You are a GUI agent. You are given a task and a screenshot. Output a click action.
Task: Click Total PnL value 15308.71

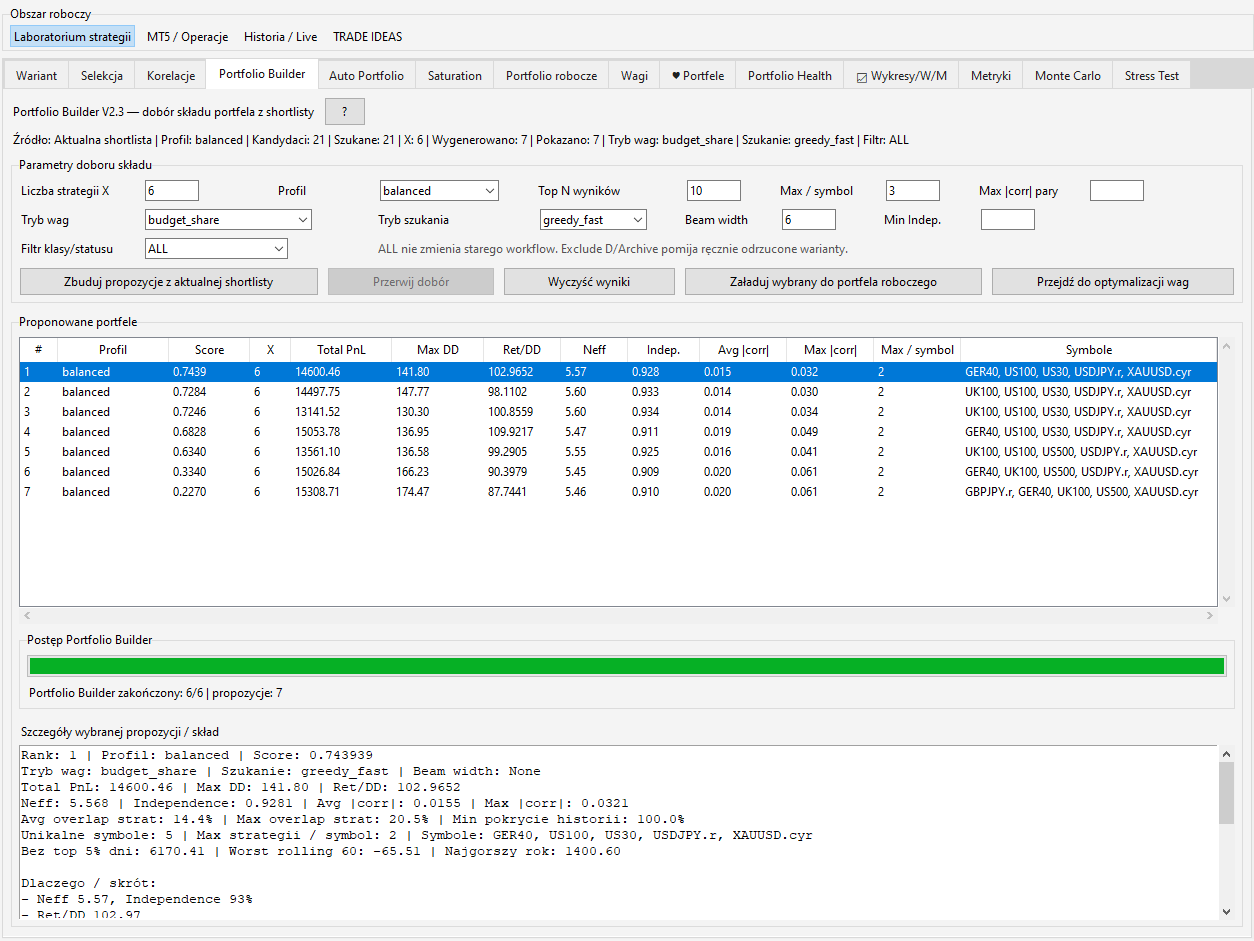point(317,492)
